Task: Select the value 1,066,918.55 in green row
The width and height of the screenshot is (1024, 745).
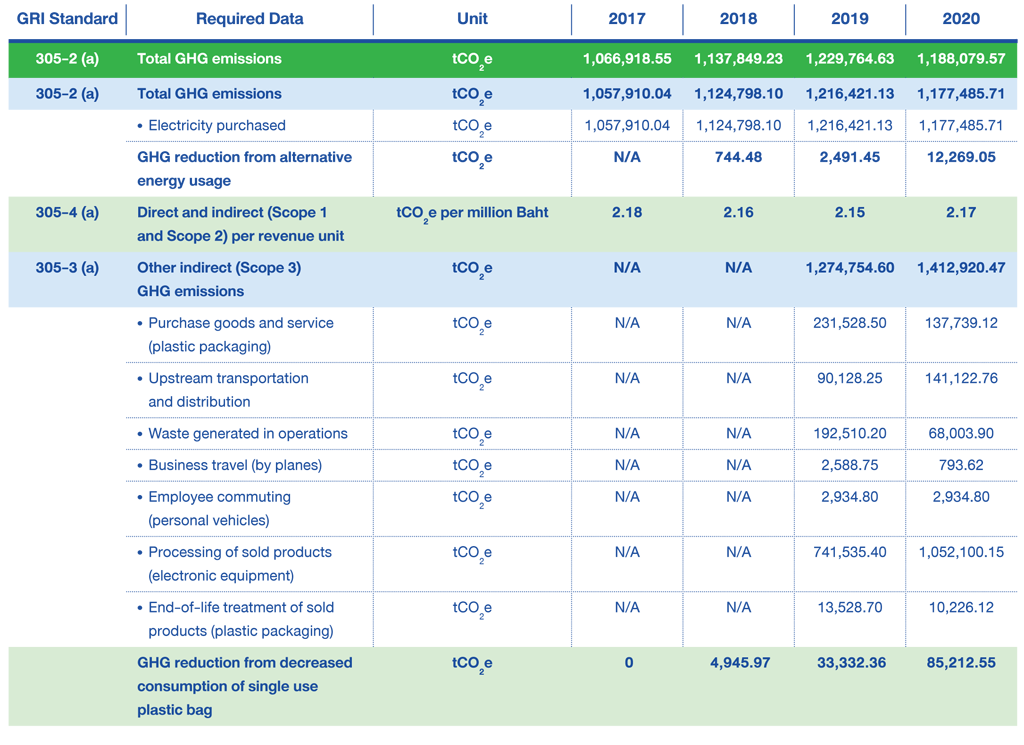Action: pos(627,59)
